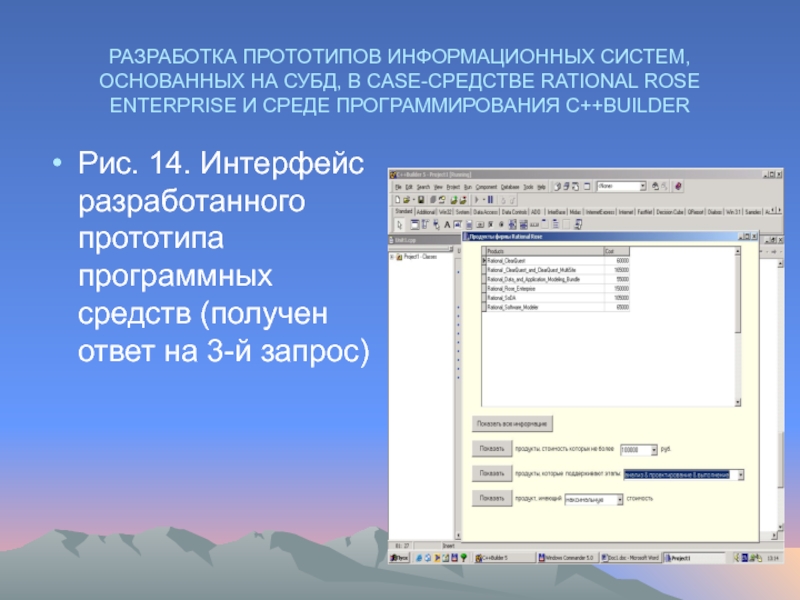Click the Toggle Form/Unit toolbar icon
The image size is (800, 600).
(x=575, y=187)
